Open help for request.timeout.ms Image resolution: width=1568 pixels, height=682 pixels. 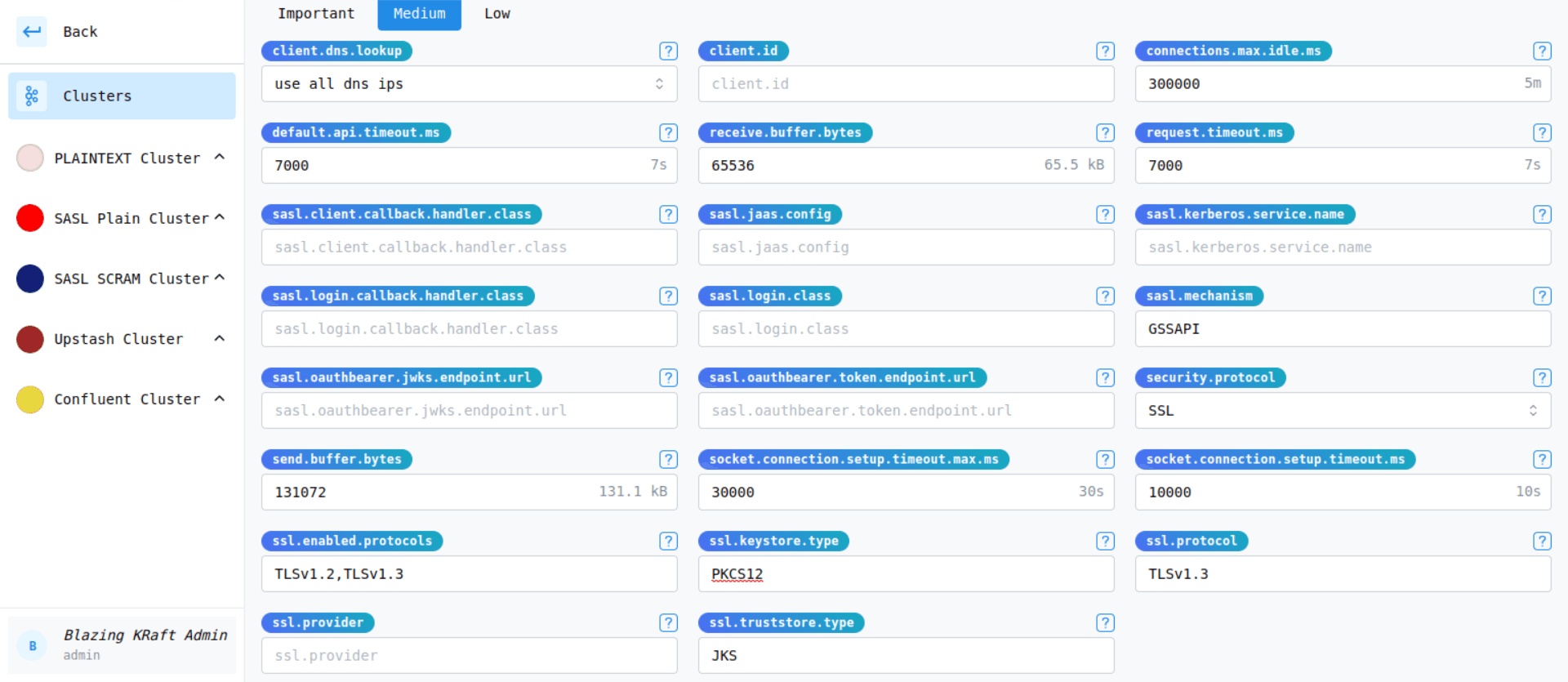pos(1542,132)
